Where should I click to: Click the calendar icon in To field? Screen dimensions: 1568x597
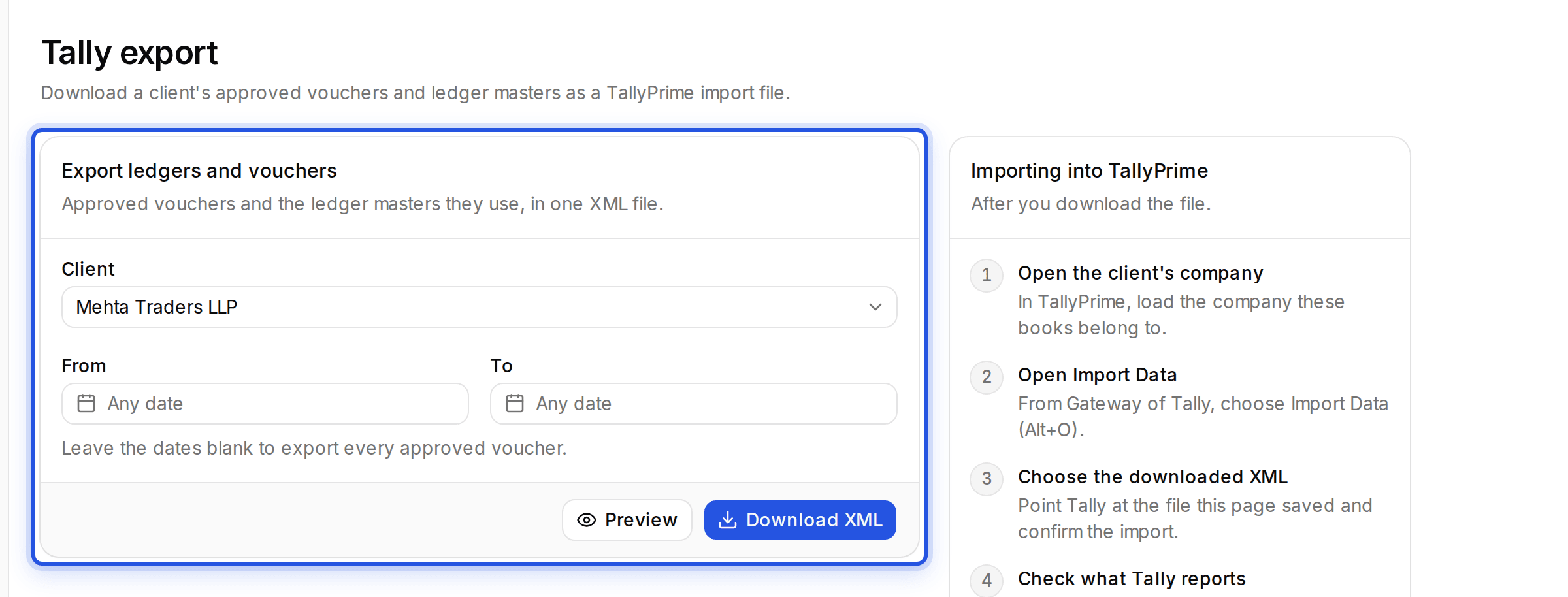(x=515, y=404)
